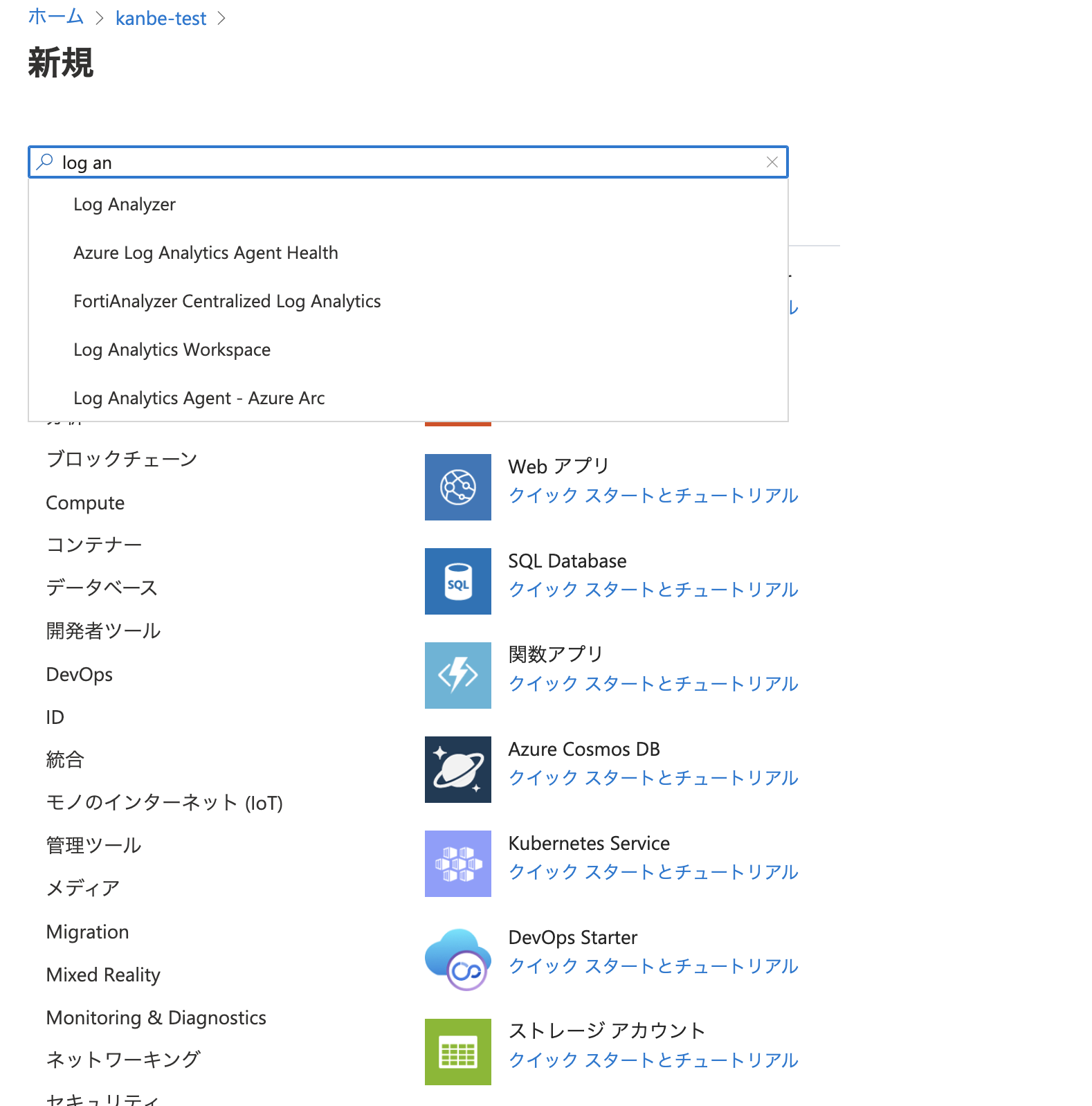This screenshot has height=1106, width=1092.
Task: Select 'Azure Log Analytics Agent Health' suggestion
Action: click(x=408, y=253)
